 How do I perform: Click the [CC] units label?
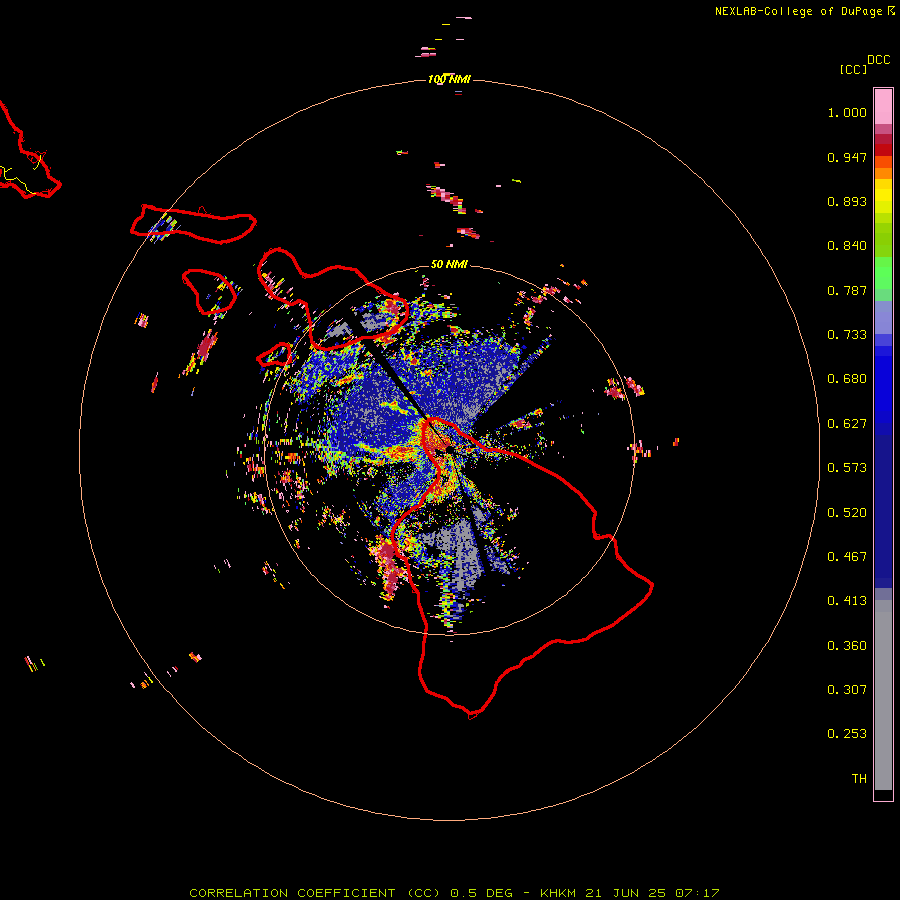853,69
